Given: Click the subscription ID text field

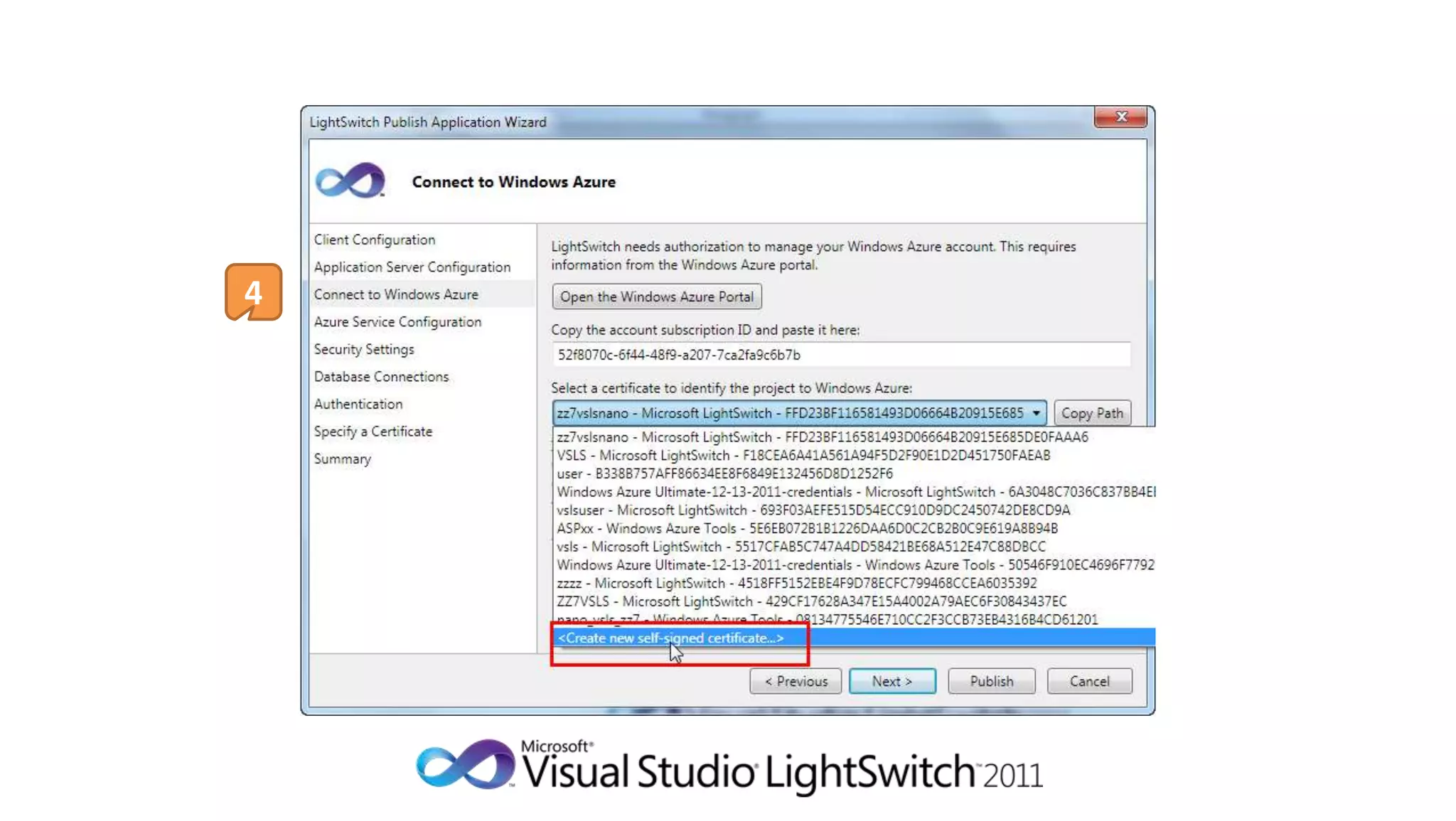Looking at the screenshot, I should 840,355.
